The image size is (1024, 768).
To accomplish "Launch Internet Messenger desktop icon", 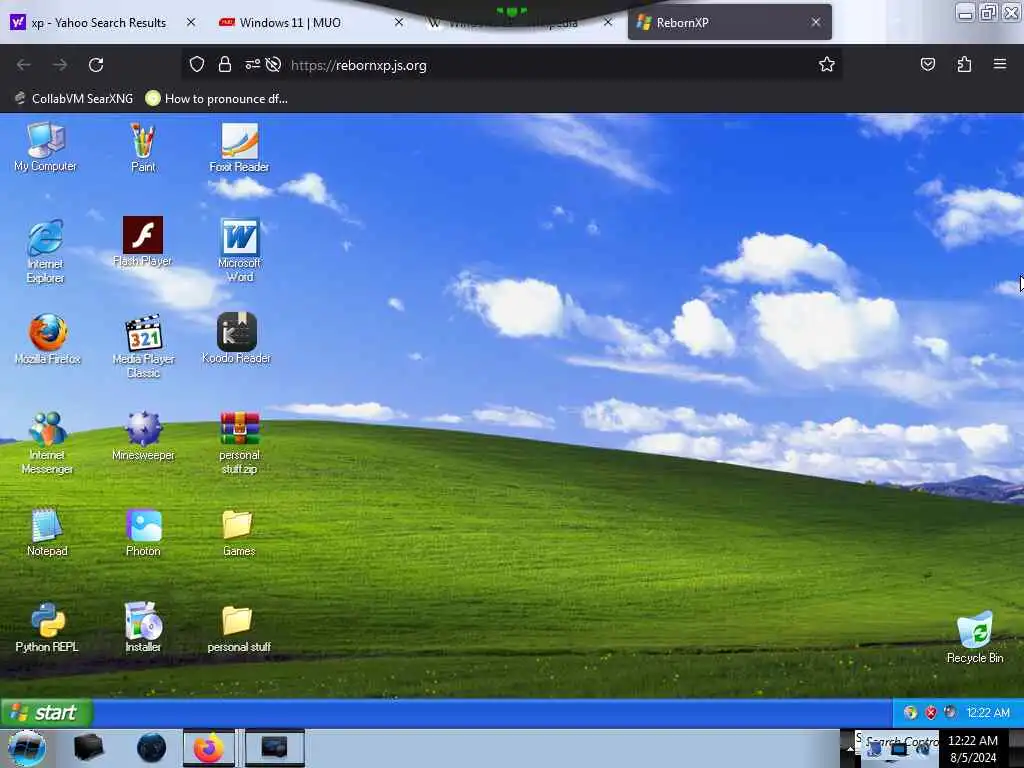I will [47, 443].
